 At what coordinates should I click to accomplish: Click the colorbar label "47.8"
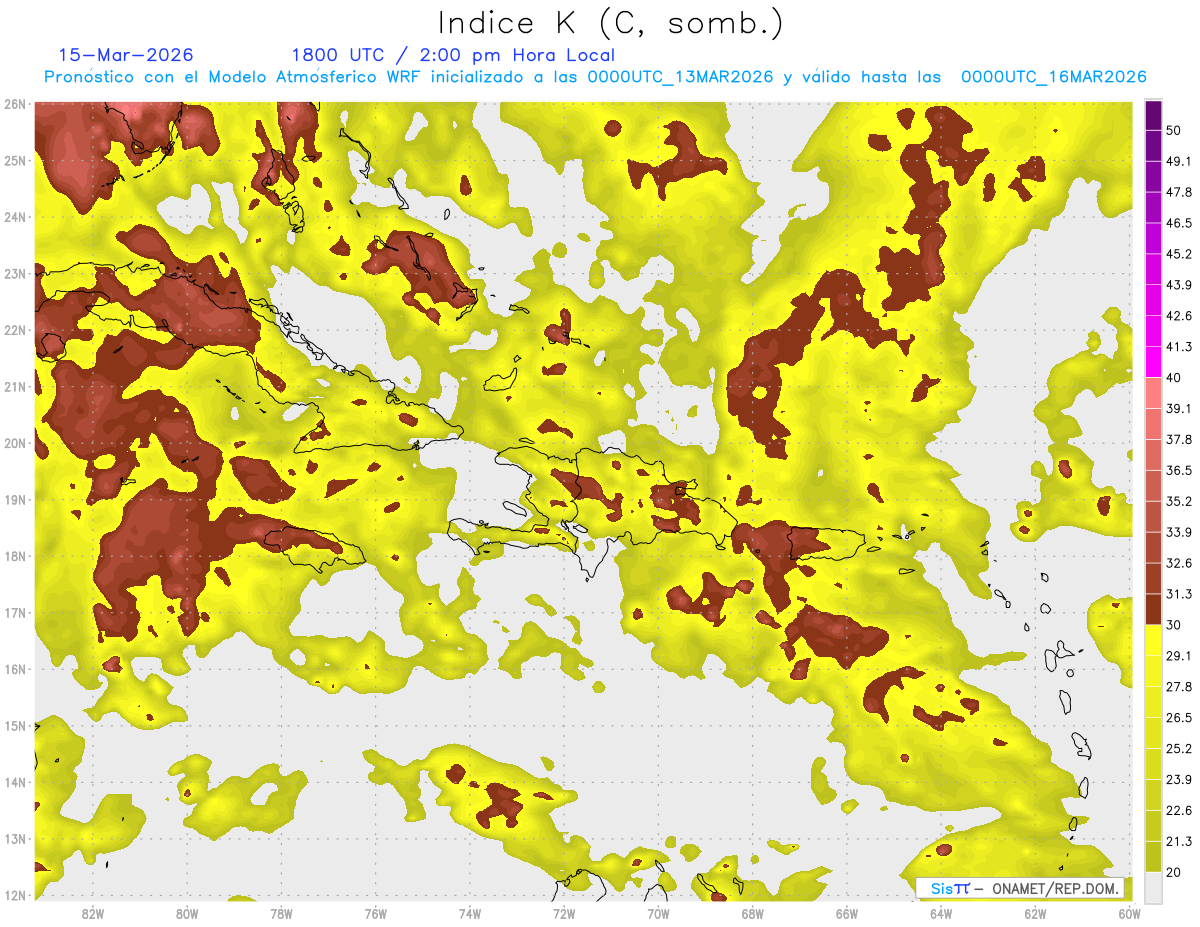click(1179, 192)
